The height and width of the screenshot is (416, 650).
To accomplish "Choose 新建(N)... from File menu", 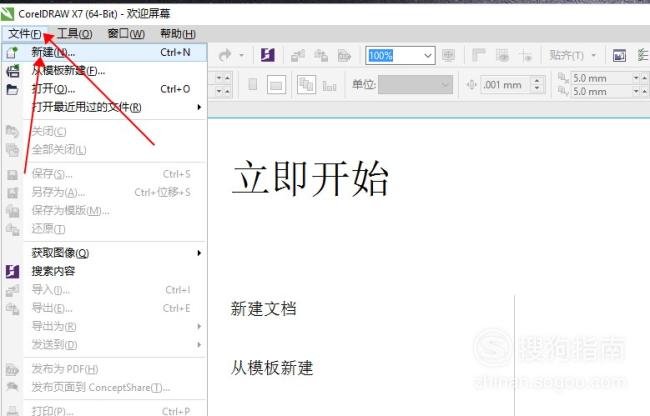I will [x=104, y=53].
